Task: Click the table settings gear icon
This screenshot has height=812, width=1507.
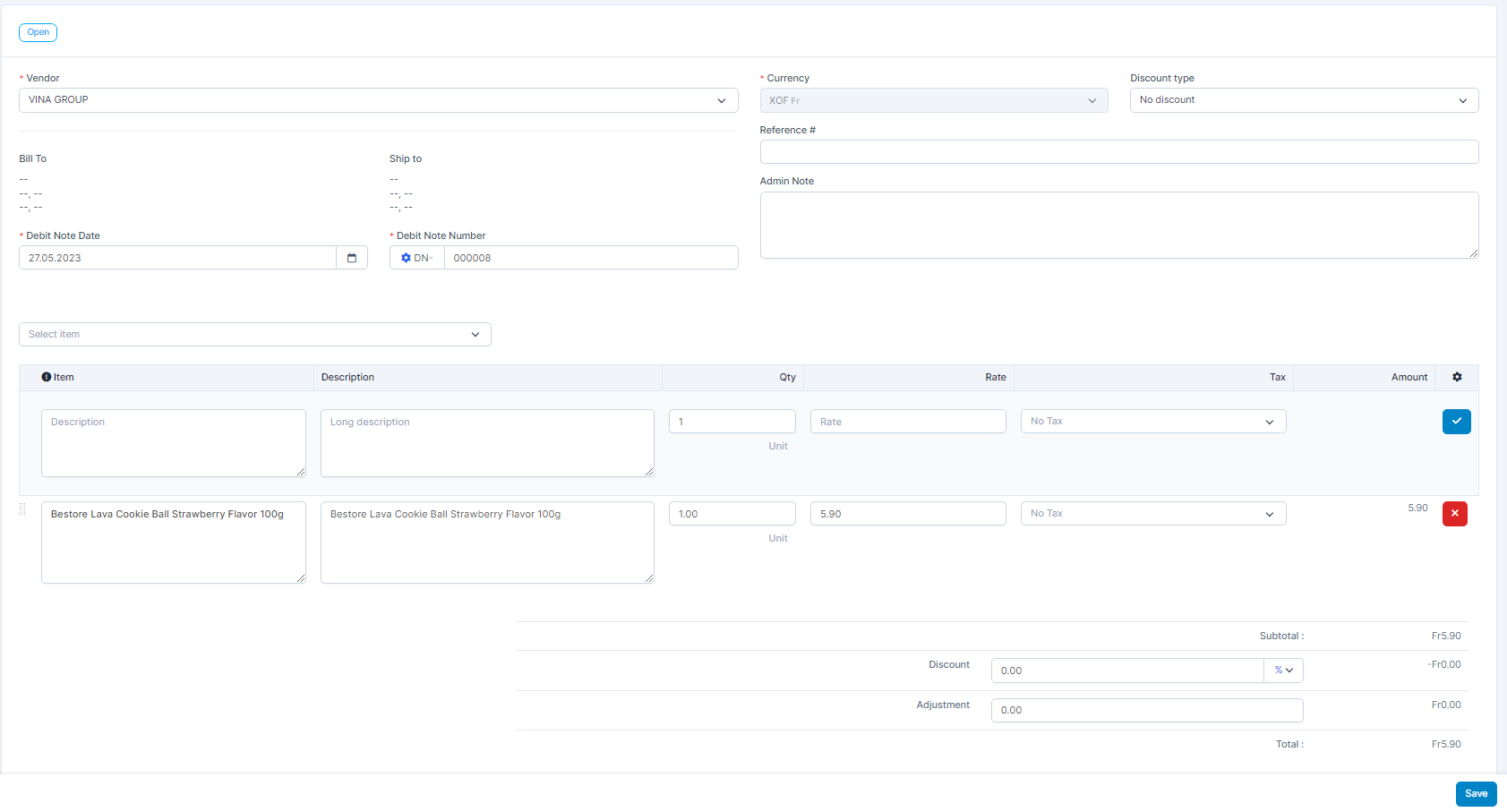Action: pos(1457,377)
